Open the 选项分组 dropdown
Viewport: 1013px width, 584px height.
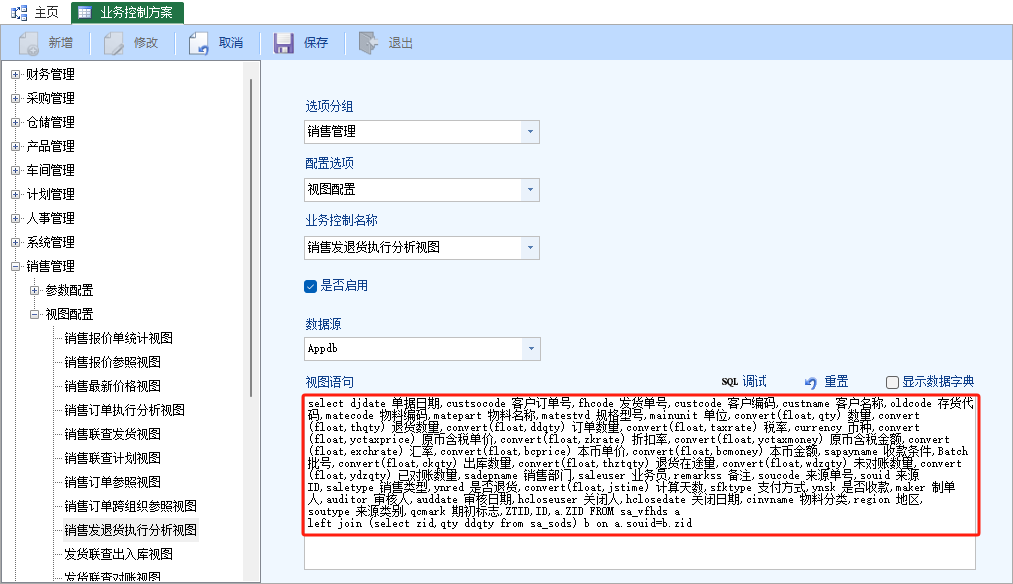530,131
